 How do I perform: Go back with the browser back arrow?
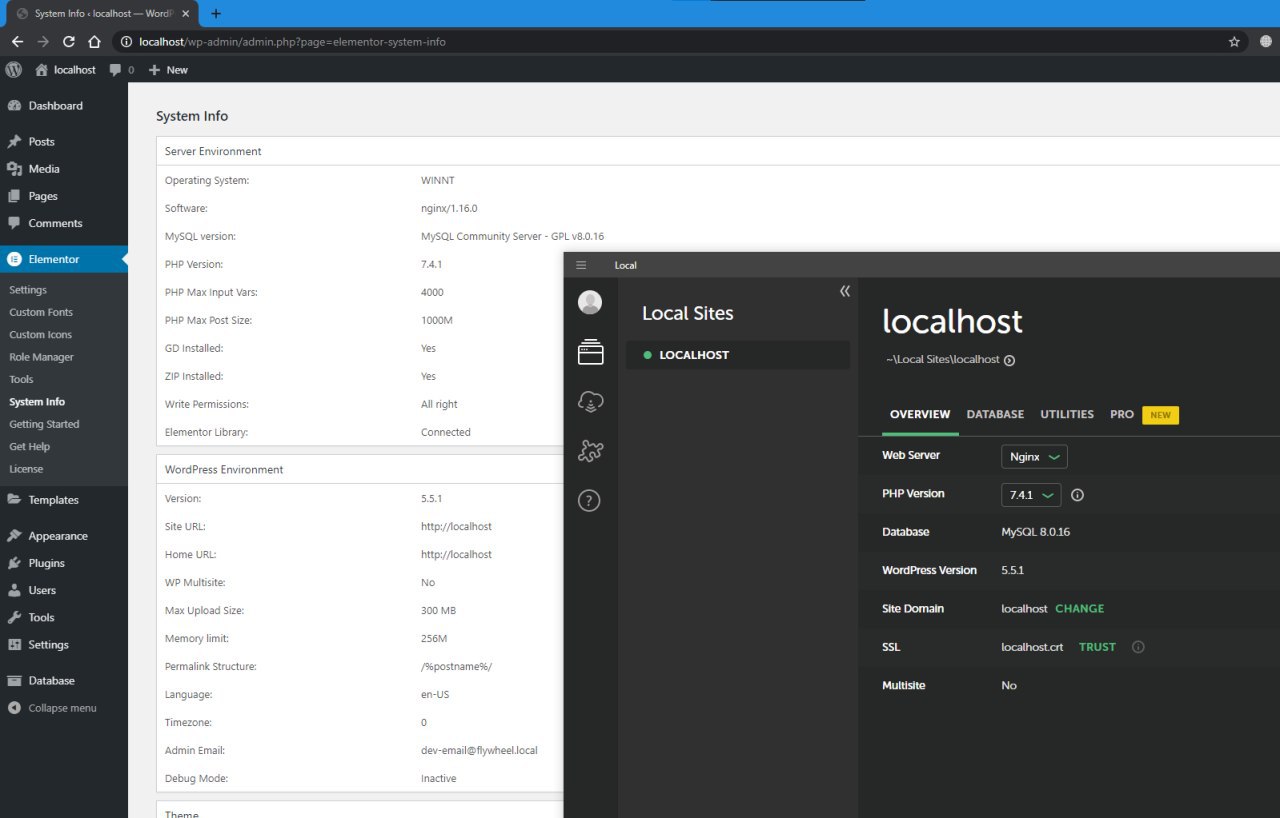pos(17,42)
